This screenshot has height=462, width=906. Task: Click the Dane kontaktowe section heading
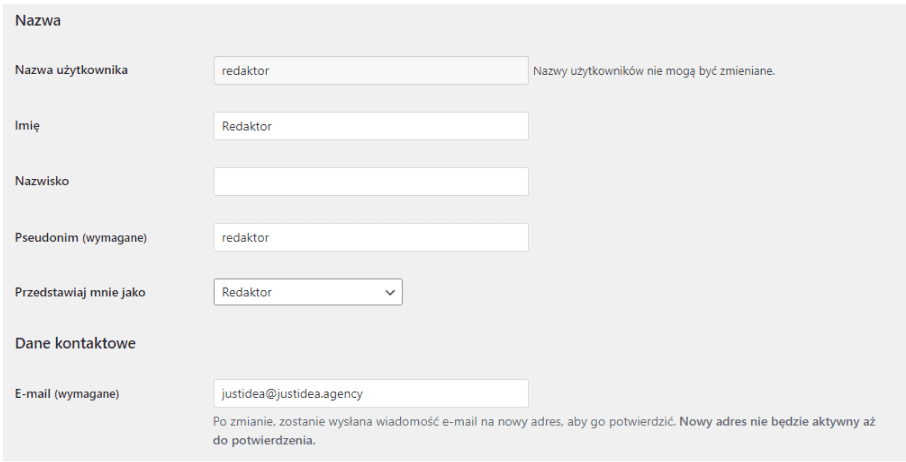pos(75,343)
